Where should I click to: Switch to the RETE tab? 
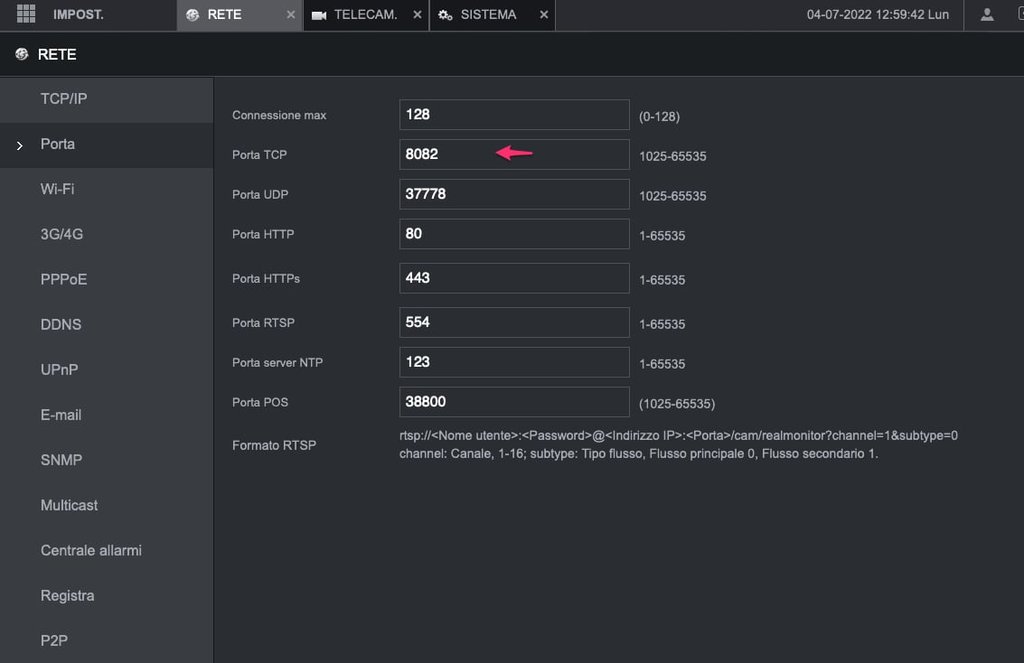(x=239, y=15)
